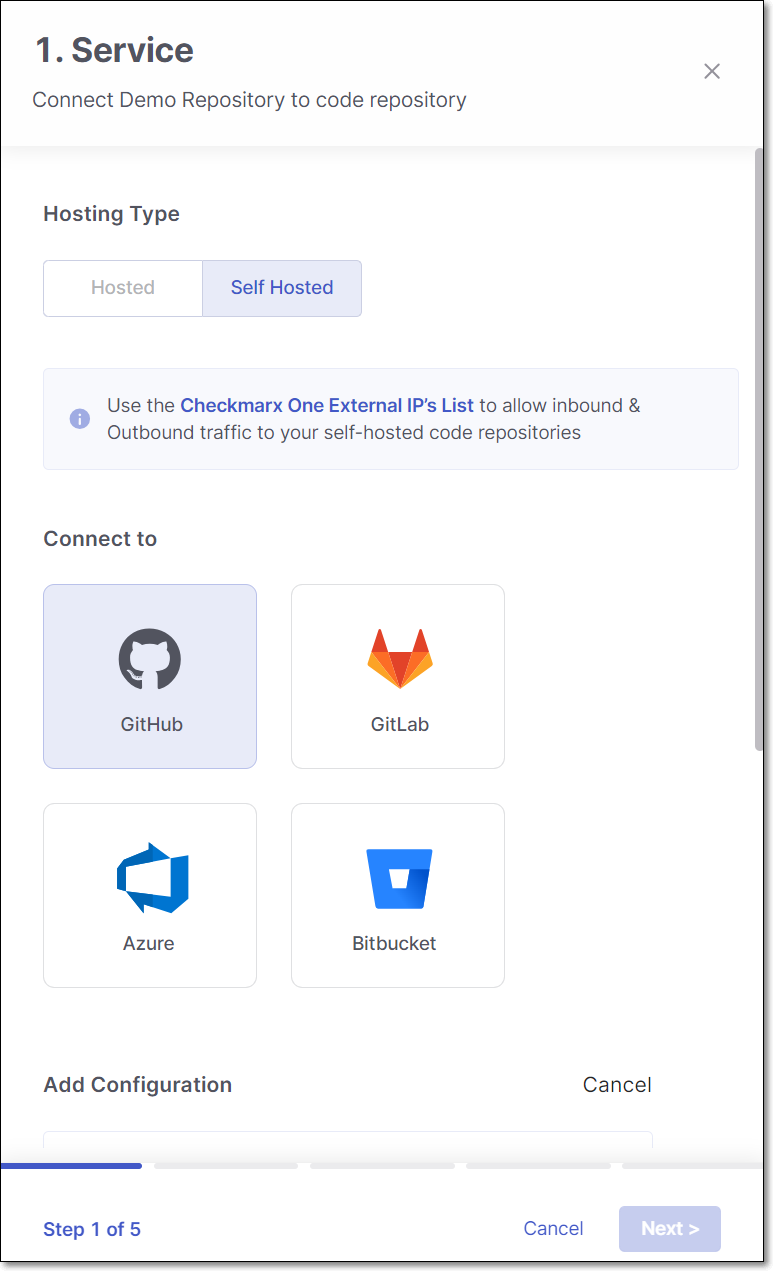Image resolution: width=773 pixels, height=1271 pixels.
Task: Click 'Connect Demo Repository to code repository' subtitle
Action: pyautogui.click(x=250, y=100)
